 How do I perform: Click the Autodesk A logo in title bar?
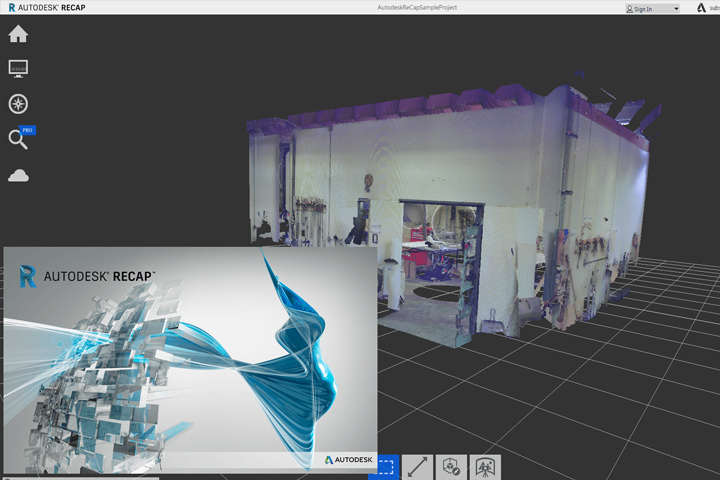(701, 8)
